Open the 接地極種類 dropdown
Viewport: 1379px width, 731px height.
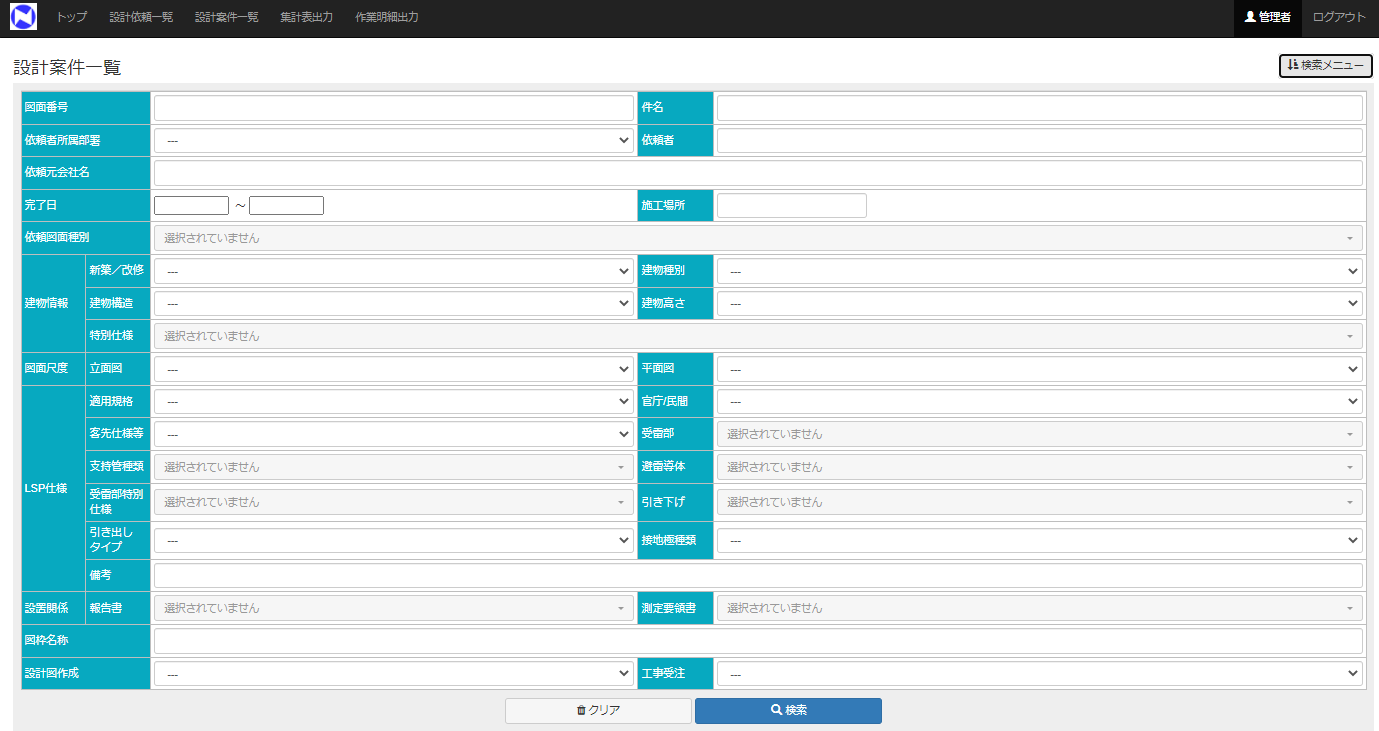point(1039,540)
